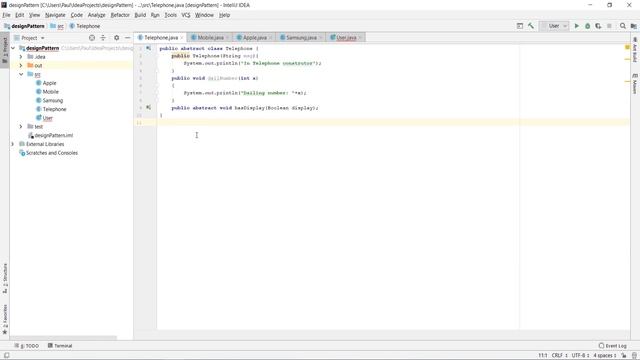This screenshot has height=360, width=640.
Task: Click gutter implementation icon on line 1
Action: [149, 48]
